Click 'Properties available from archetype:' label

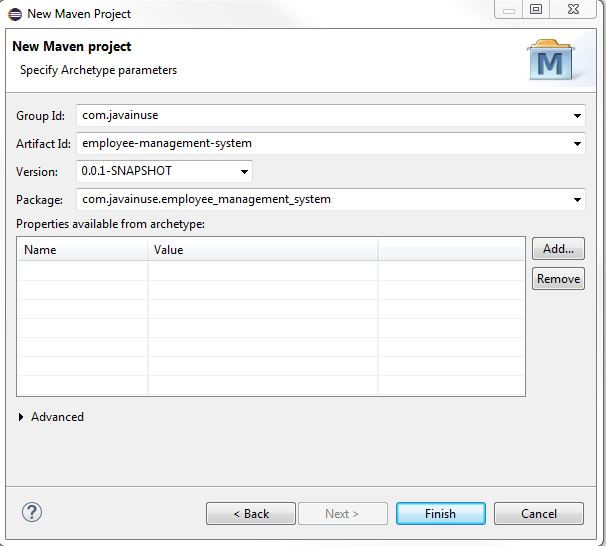(x=110, y=224)
